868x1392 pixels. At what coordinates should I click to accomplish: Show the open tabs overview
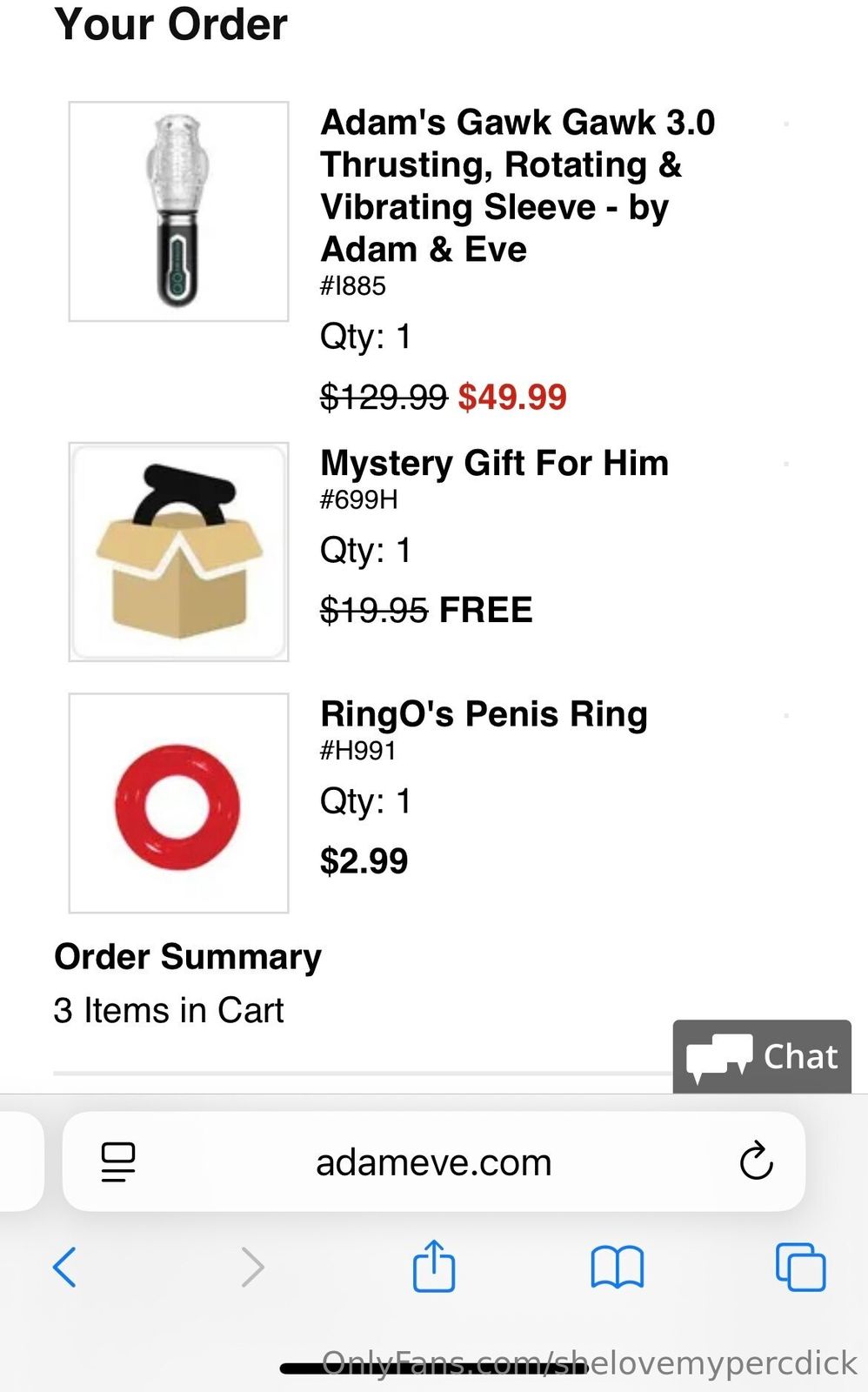[800, 1267]
